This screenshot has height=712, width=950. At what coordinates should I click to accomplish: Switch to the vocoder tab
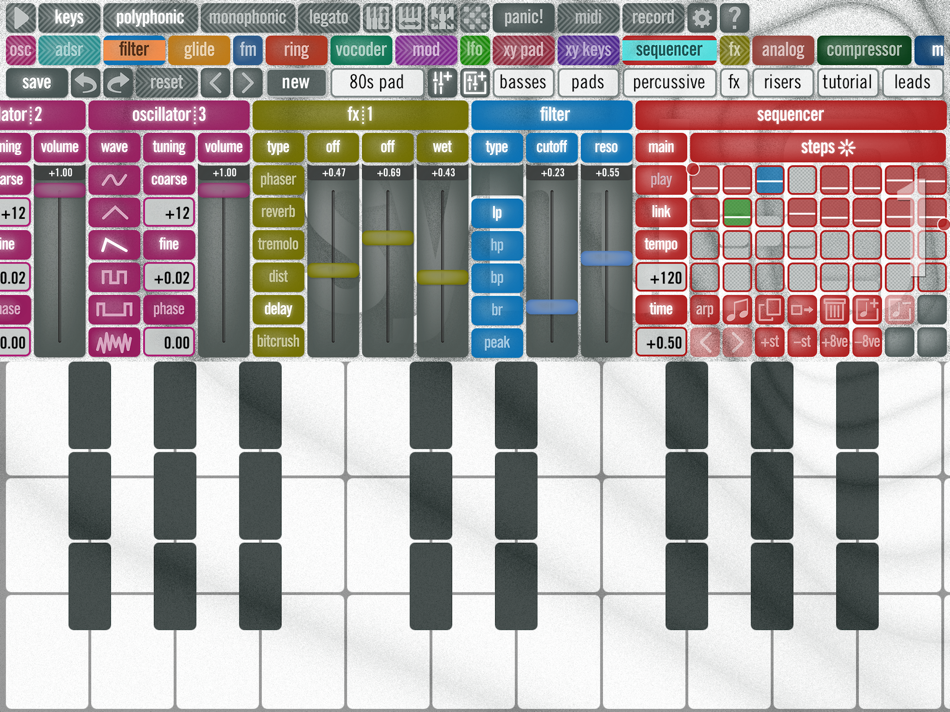point(360,49)
